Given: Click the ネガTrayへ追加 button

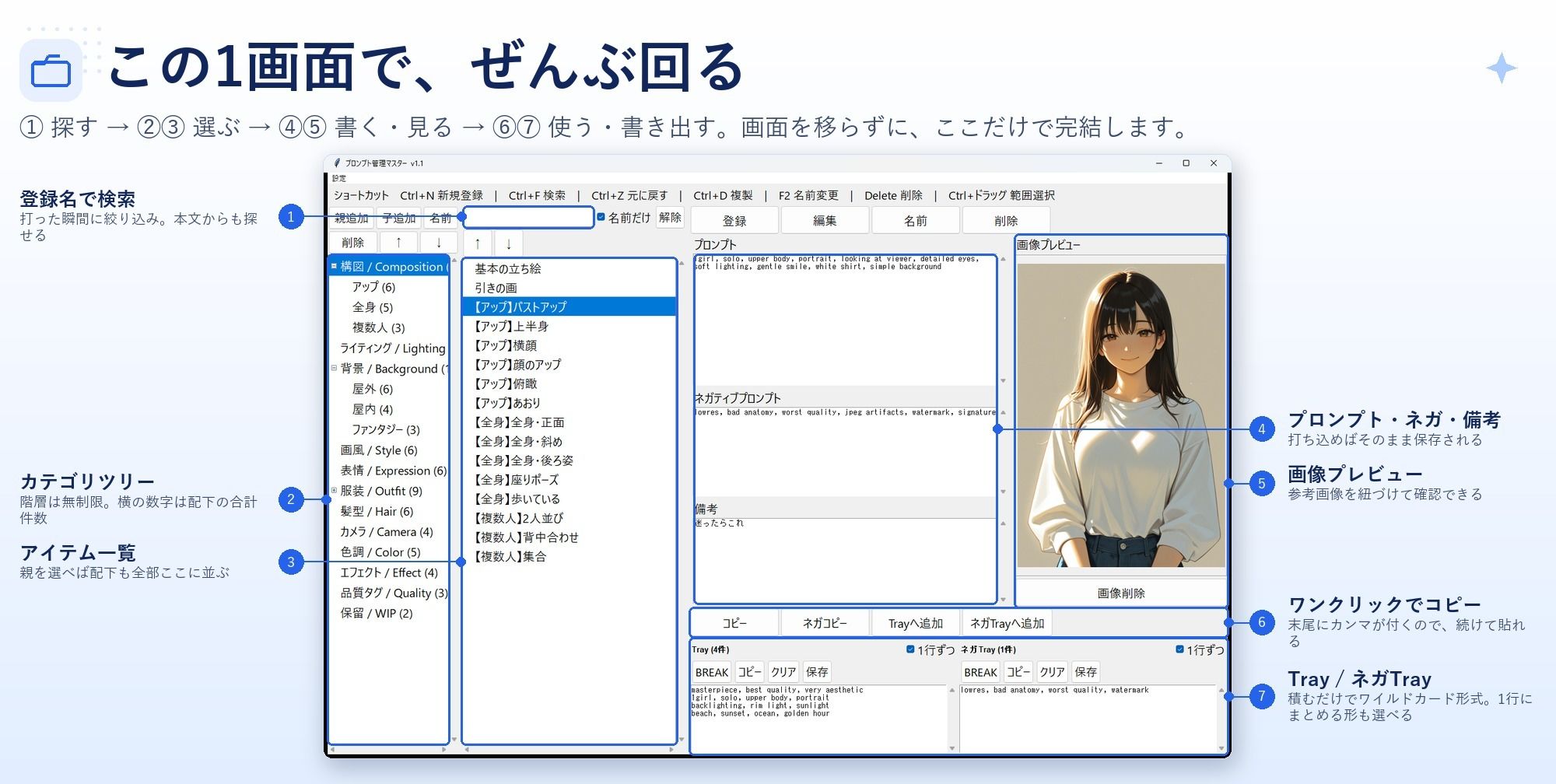Looking at the screenshot, I should [1008, 623].
